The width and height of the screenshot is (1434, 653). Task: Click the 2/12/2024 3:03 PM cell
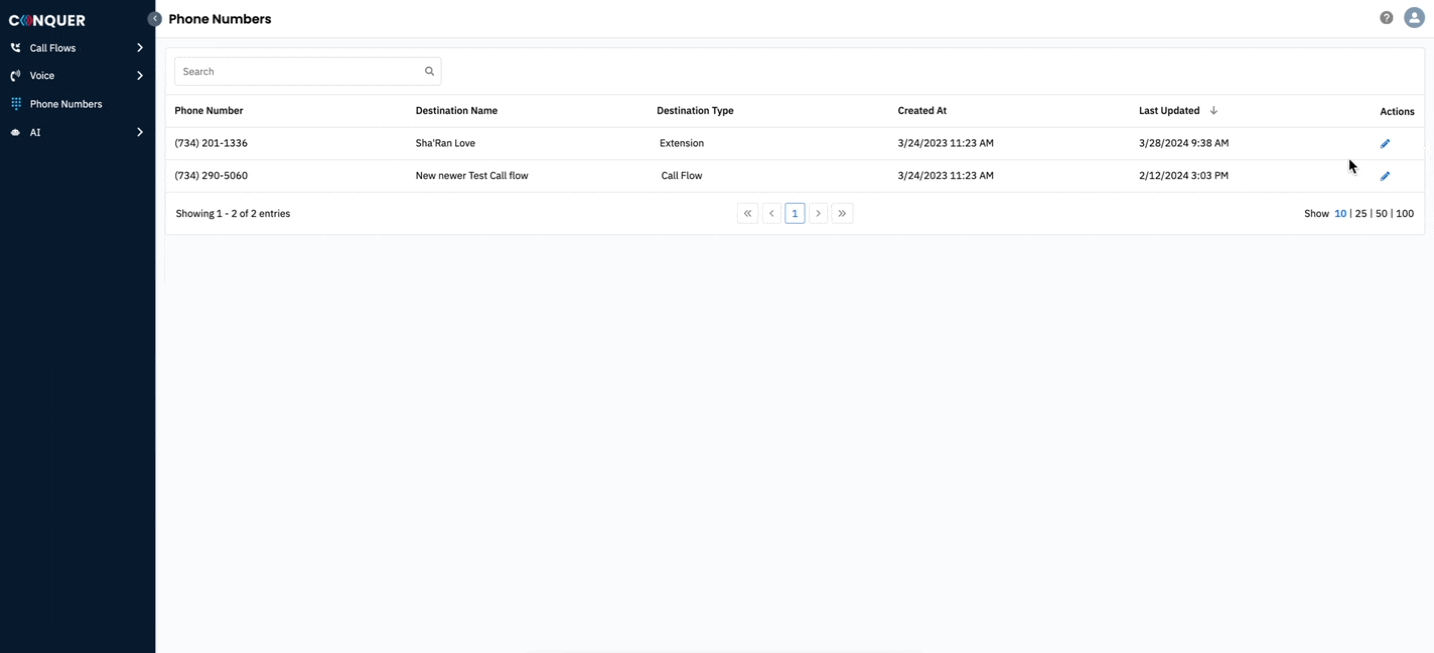1184,176
